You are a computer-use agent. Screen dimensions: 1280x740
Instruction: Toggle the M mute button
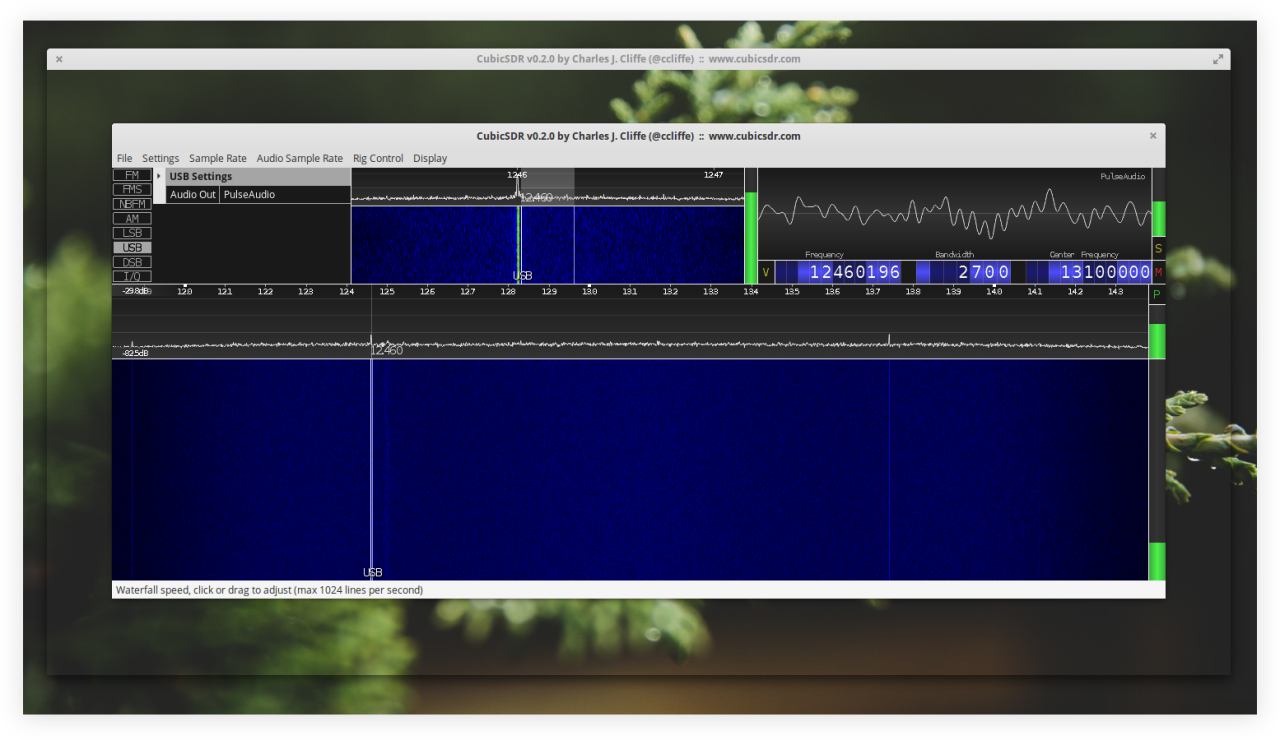click(1158, 272)
